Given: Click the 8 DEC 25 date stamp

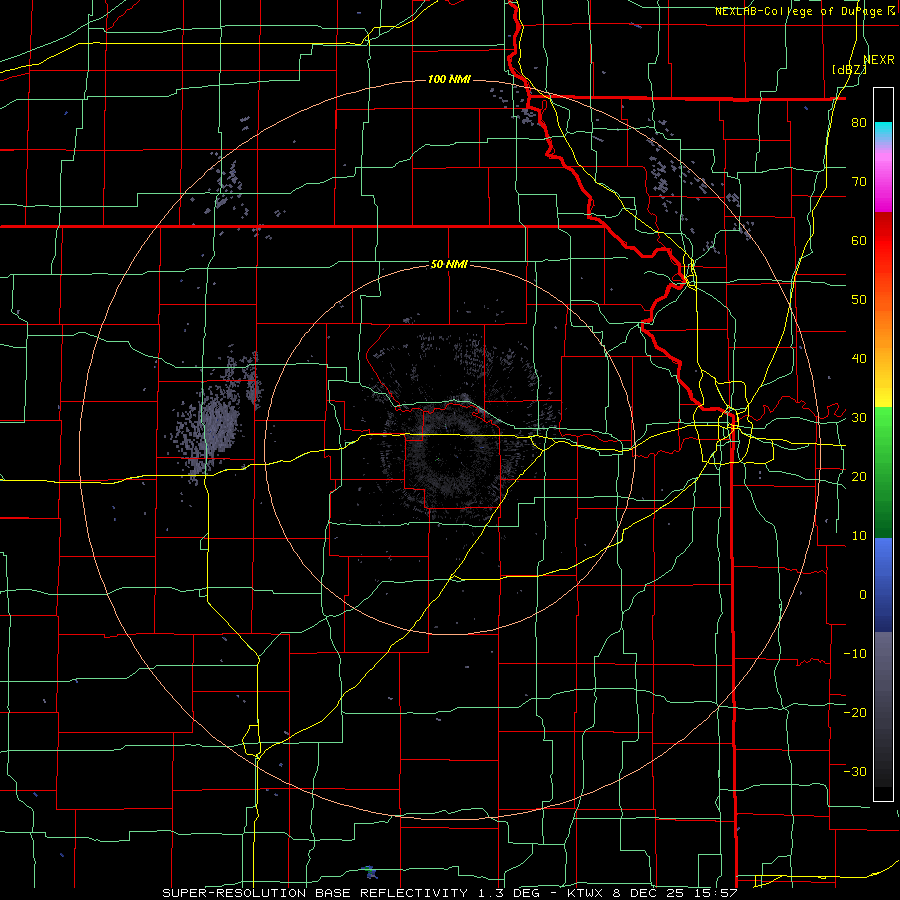Looking at the screenshot, I should click(650, 893).
